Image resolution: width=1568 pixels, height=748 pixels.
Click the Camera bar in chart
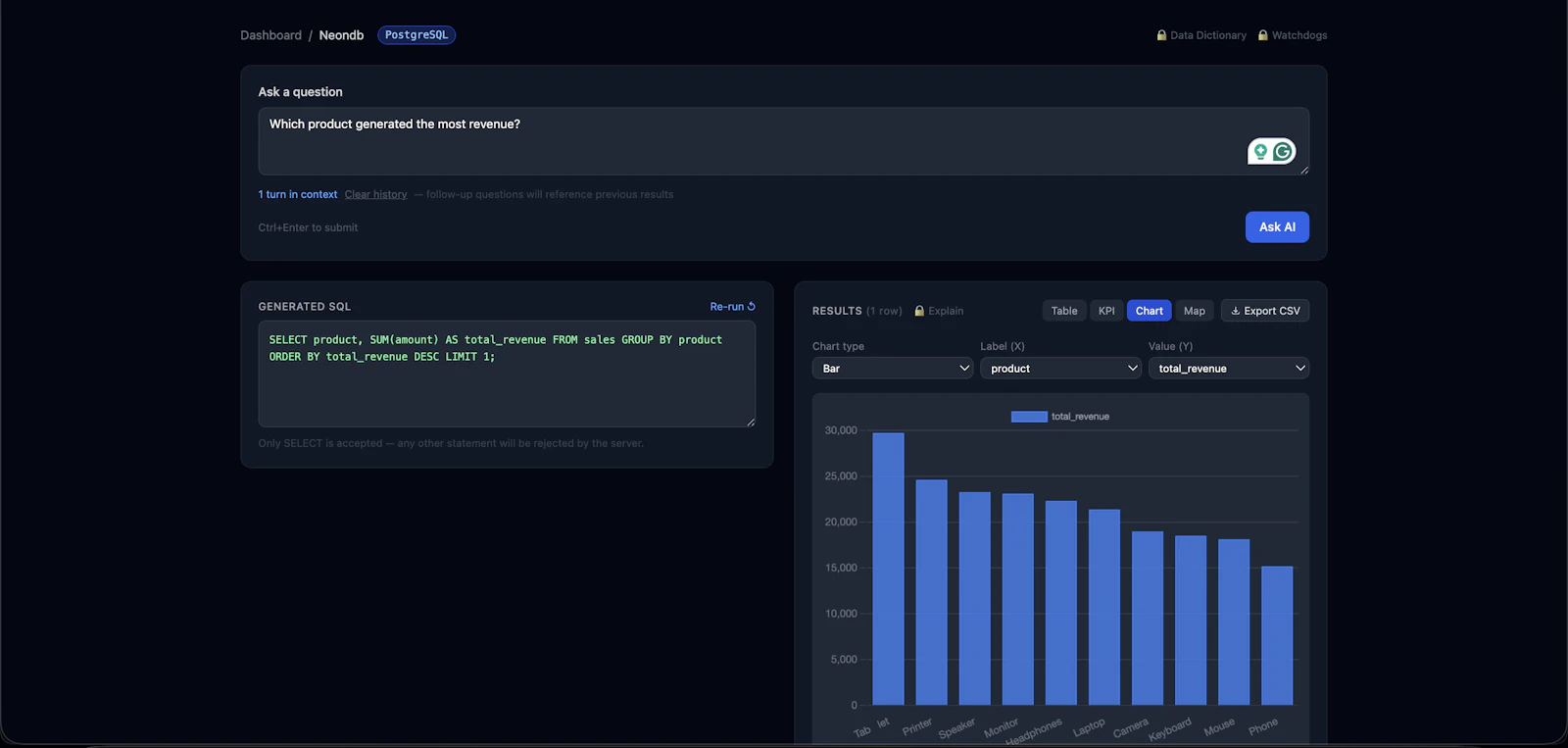click(1148, 618)
